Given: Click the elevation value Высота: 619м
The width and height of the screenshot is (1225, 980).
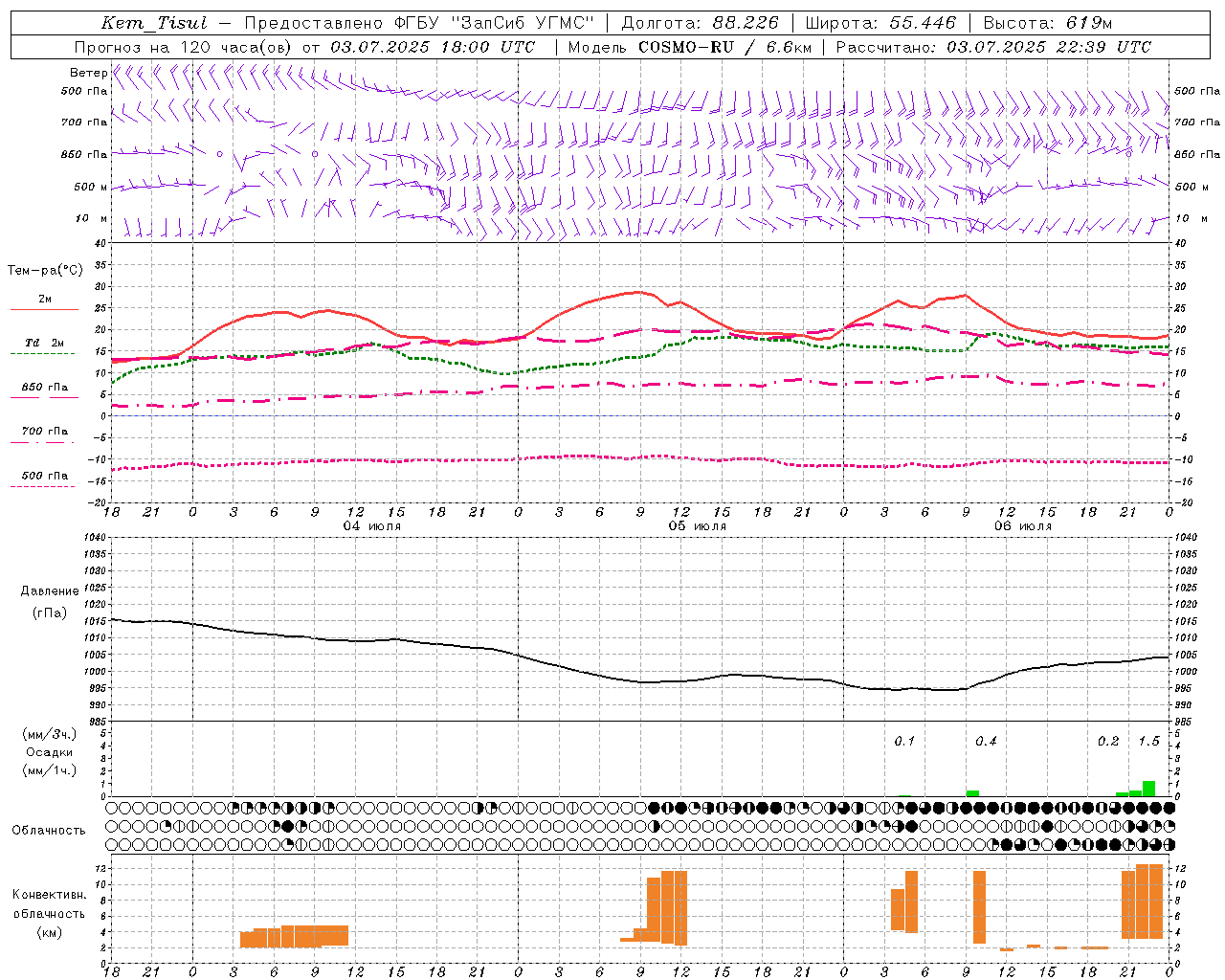Looking at the screenshot, I should (1048, 23).
